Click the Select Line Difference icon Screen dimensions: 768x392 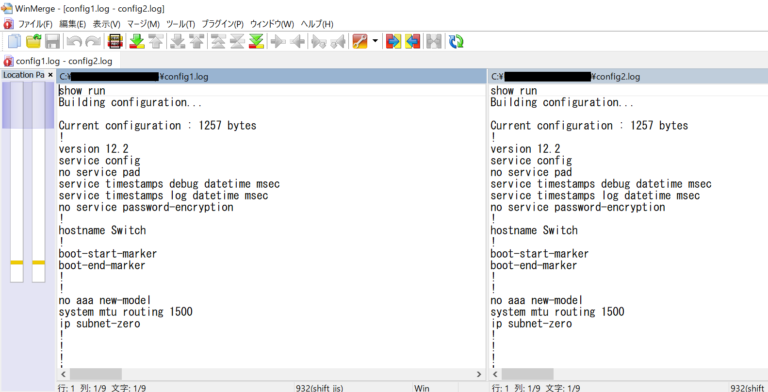[115, 42]
